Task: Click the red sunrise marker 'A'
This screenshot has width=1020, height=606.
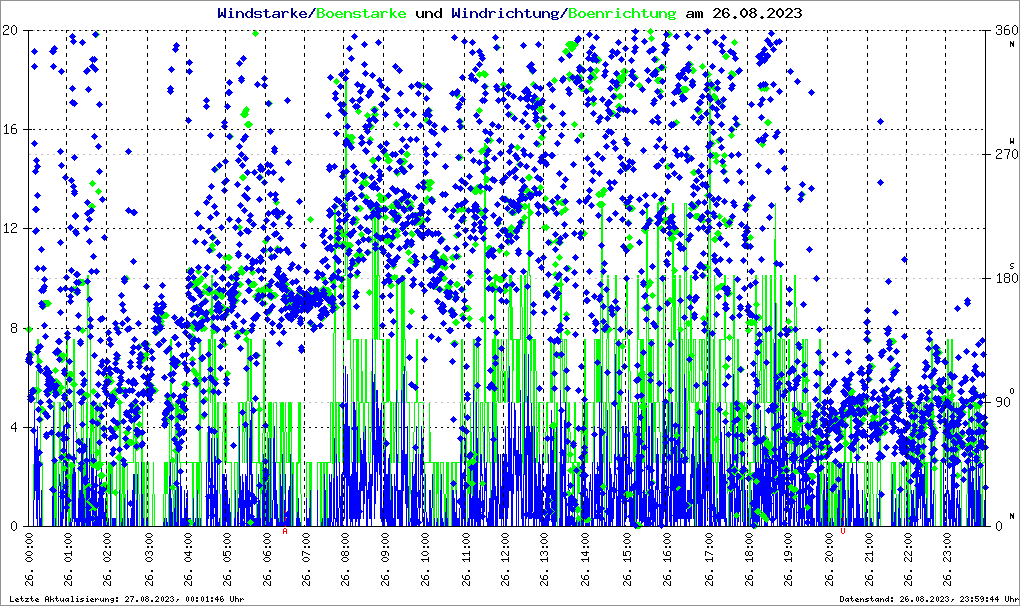Action: 285,531
